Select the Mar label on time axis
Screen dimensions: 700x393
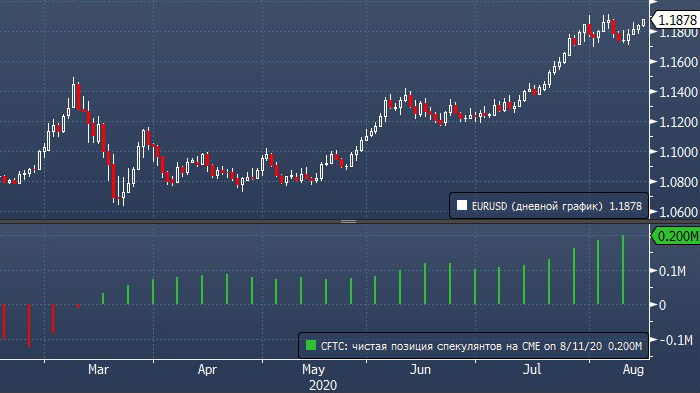[x=98, y=370]
